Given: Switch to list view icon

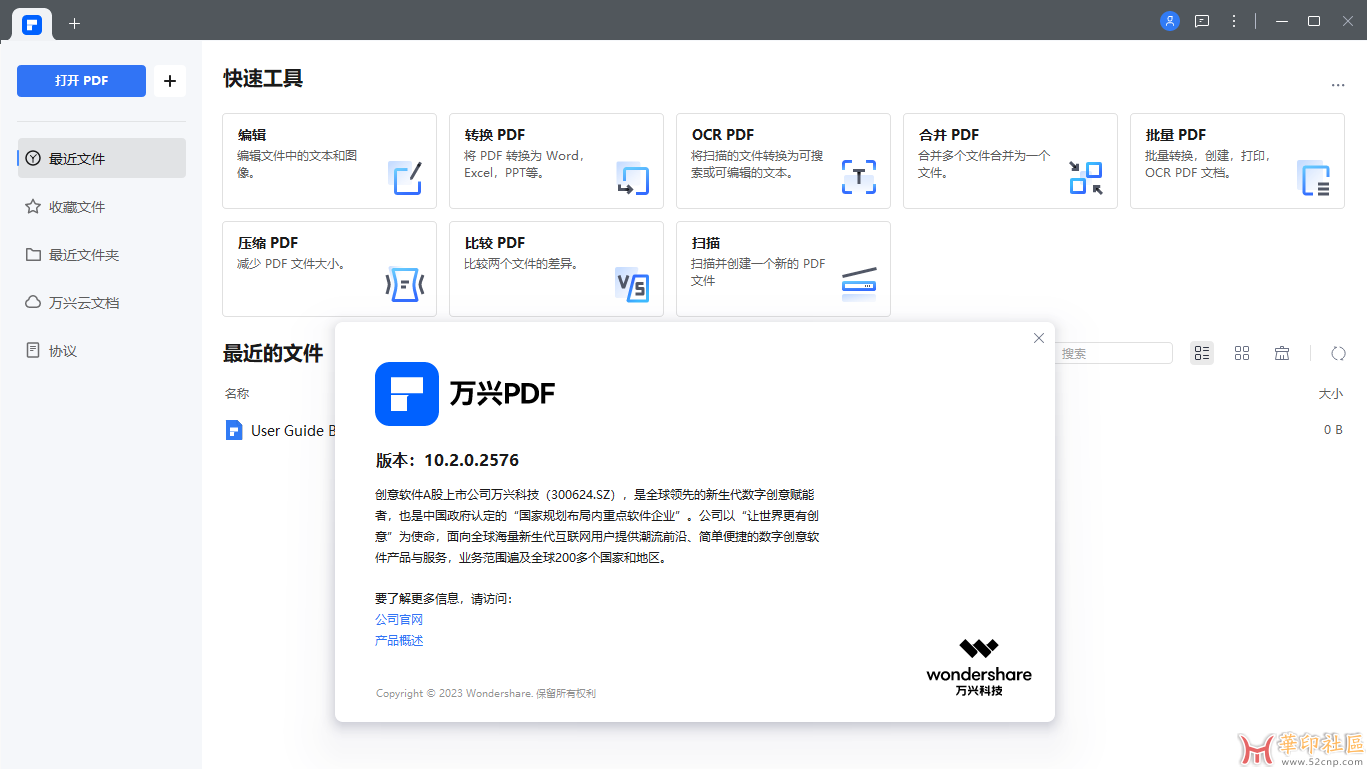Looking at the screenshot, I should pyautogui.click(x=1202, y=353).
